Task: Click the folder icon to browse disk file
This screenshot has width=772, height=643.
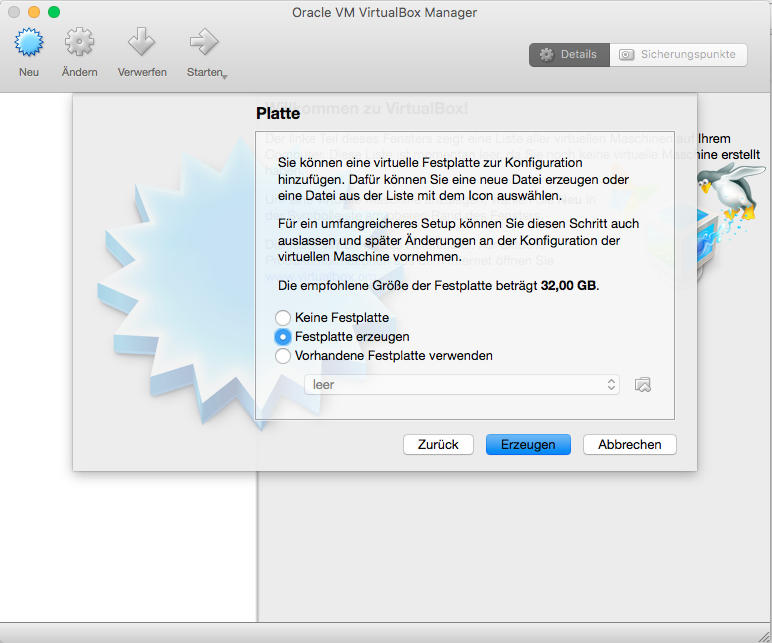Action: click(x=643, y=385)
